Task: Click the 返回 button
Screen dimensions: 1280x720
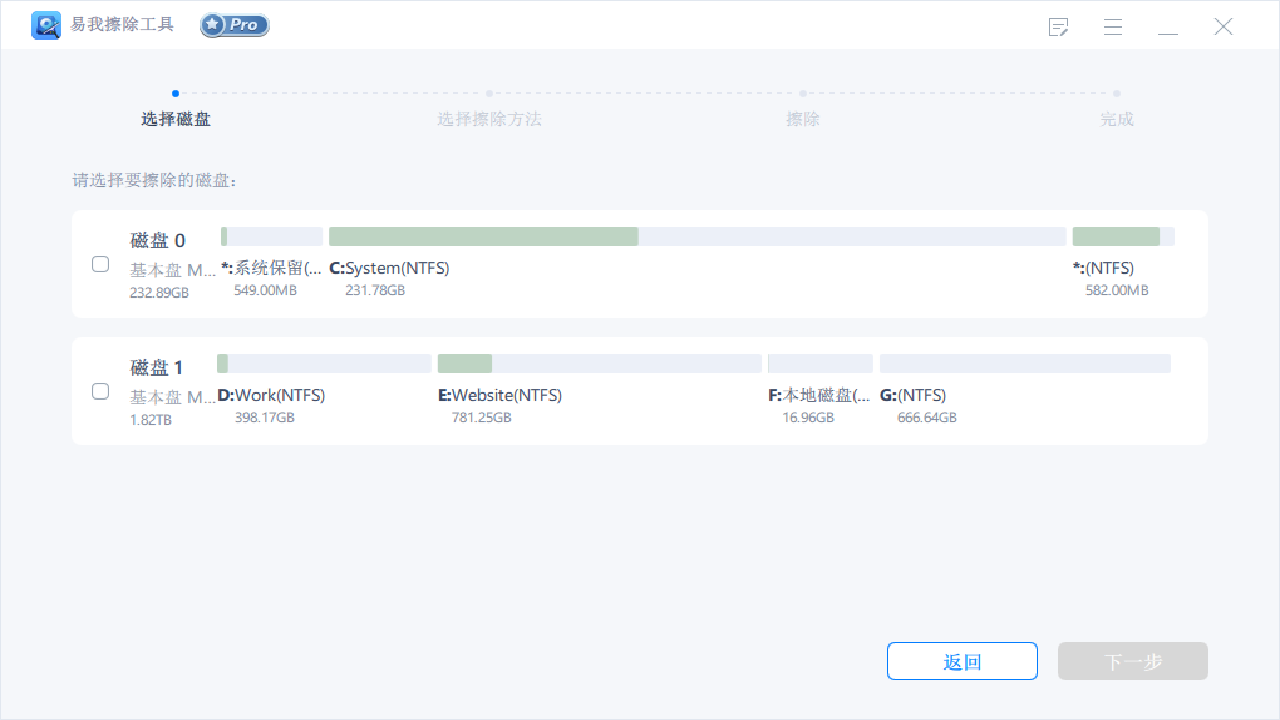Action: [962, 661]
